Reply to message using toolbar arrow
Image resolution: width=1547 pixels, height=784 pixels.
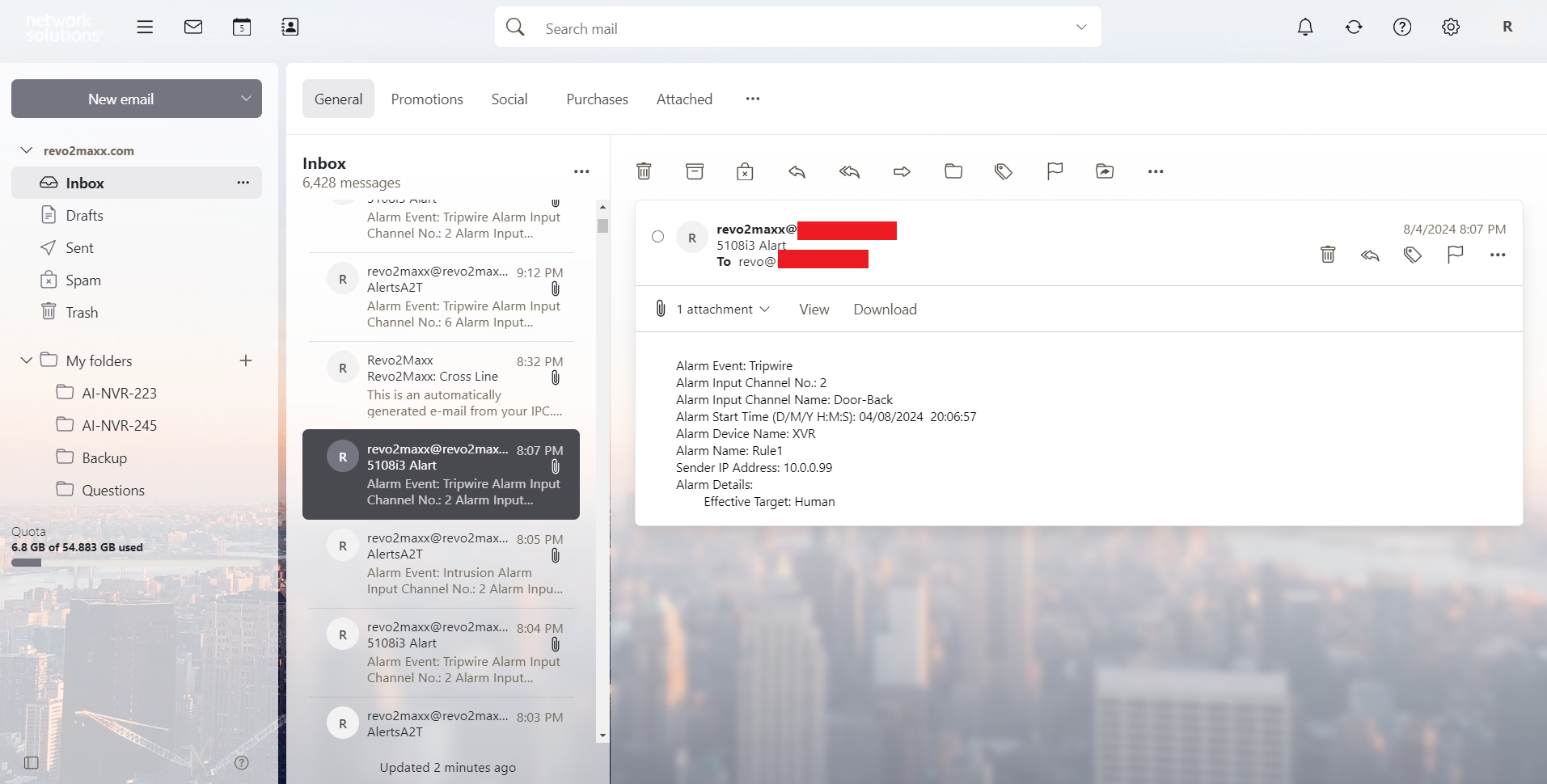pyautogui.click(x=797, y=171)
